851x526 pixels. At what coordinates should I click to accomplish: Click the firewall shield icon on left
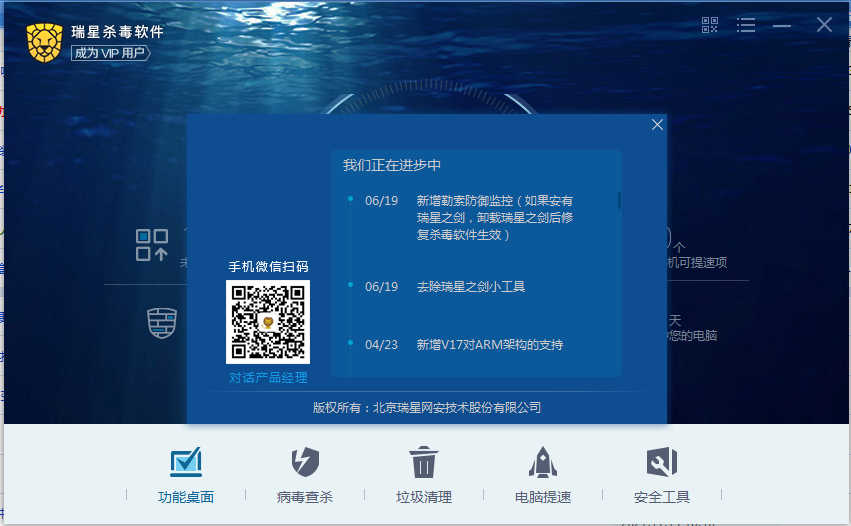click(x=162, y=323)
